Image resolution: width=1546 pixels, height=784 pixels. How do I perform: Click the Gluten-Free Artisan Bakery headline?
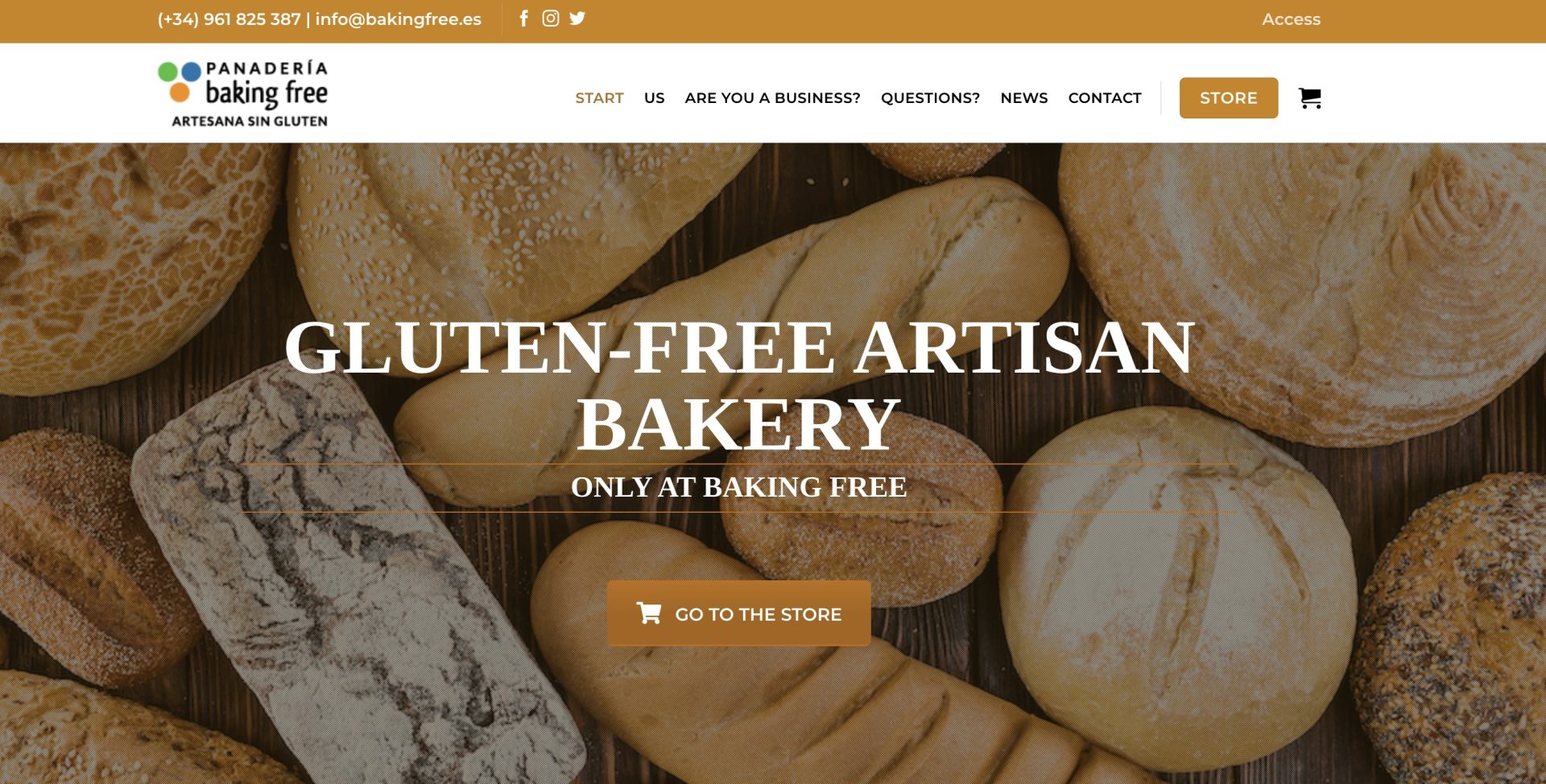[x=739, y=386]
